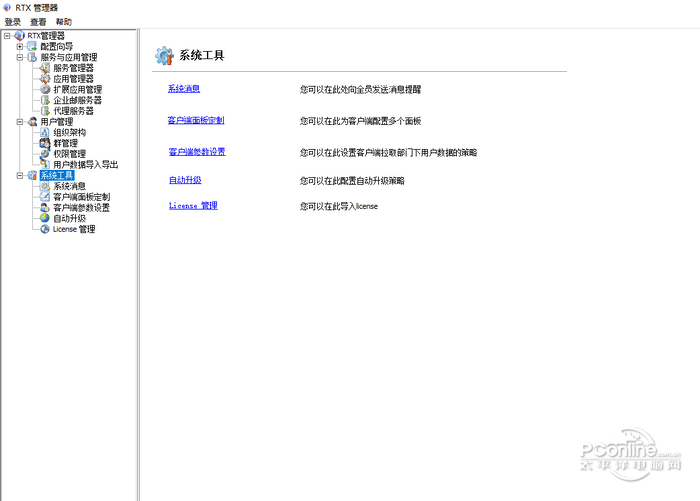Click the RTX管理器 root node icon
The height and width of the screenshot is (501, 700).
(19, 36)
